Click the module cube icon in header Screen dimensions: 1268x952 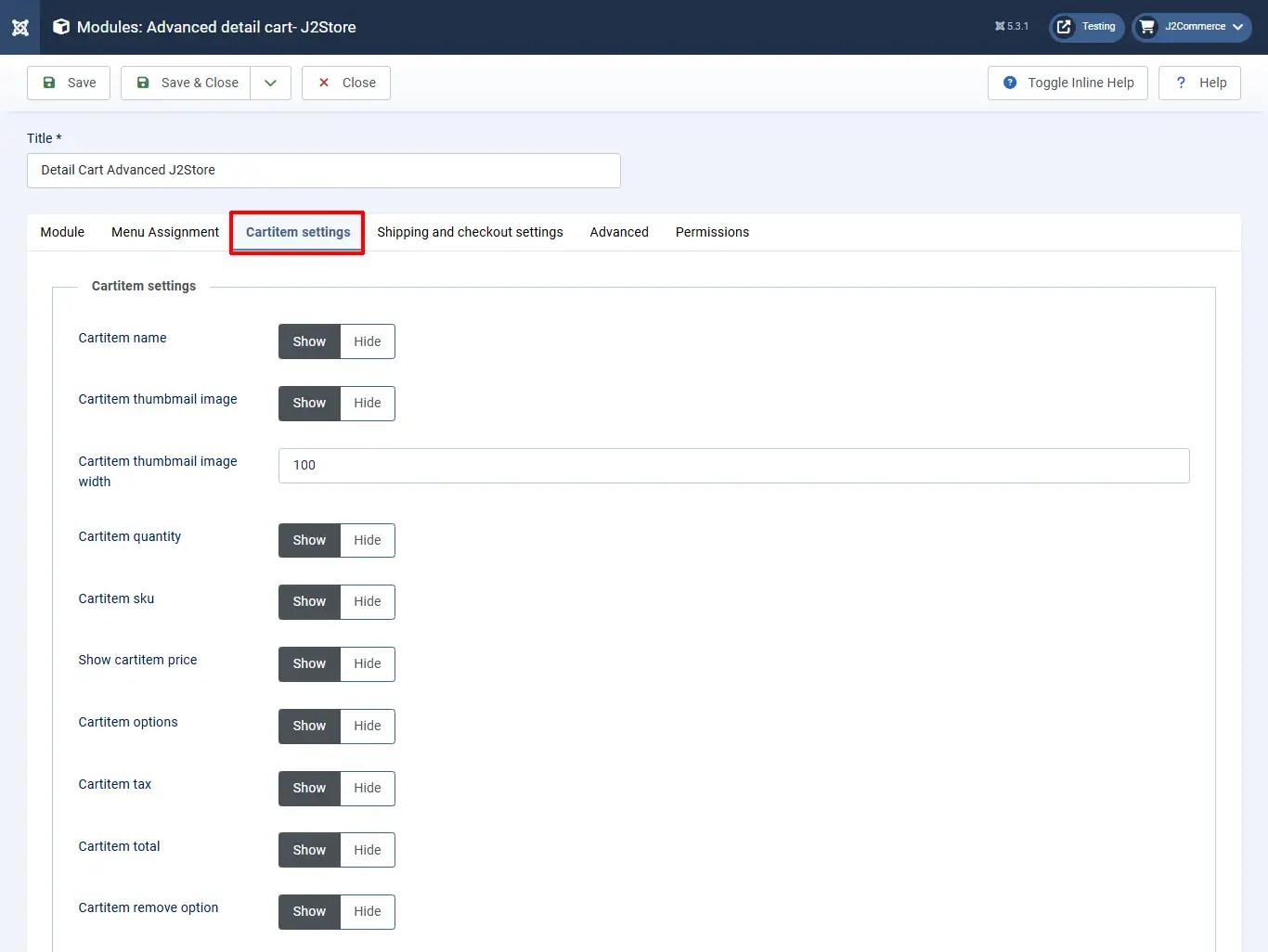[61, 27]
